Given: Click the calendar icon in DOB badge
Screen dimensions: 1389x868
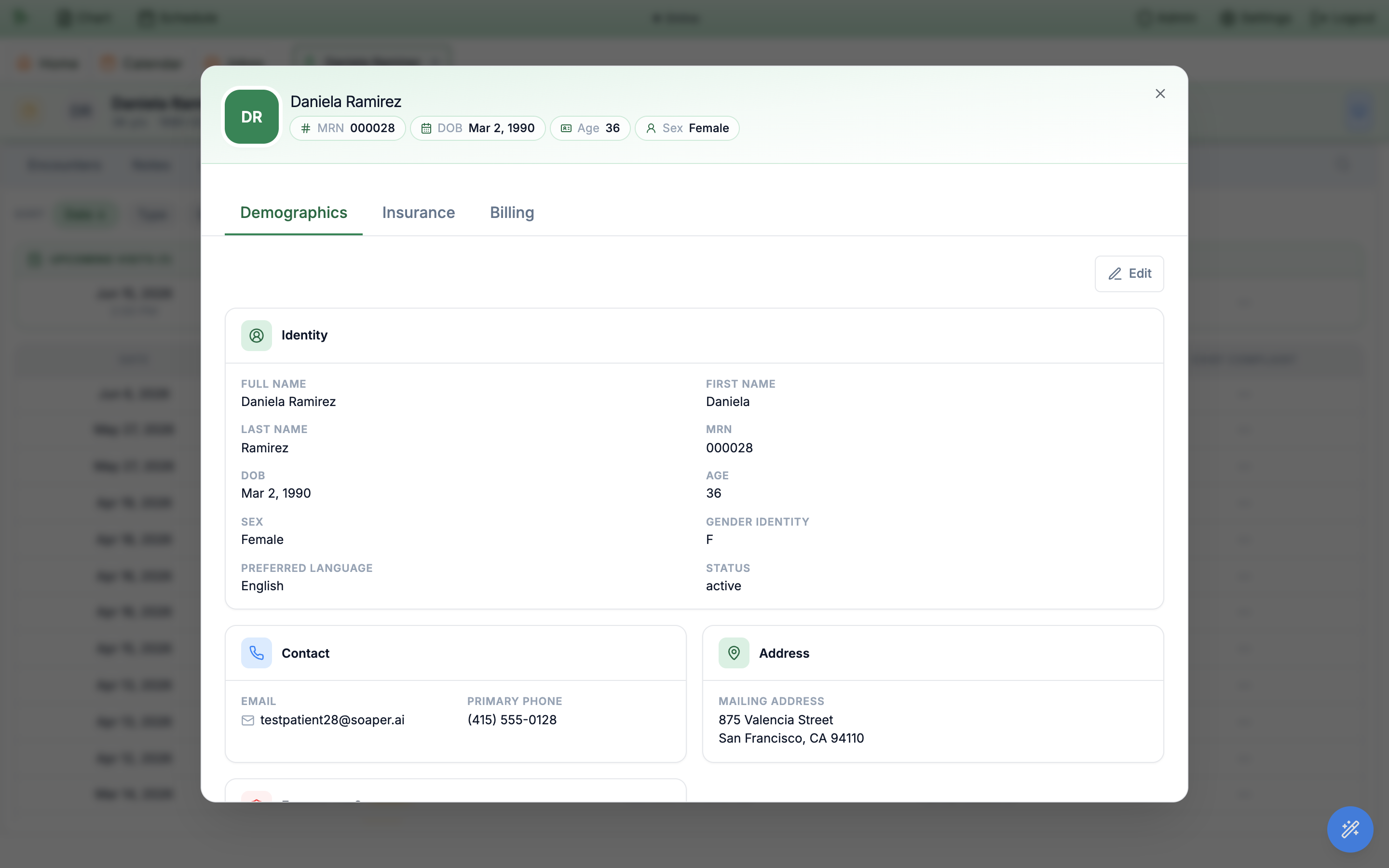Looking at the screenshot, I should pos(426,128).
